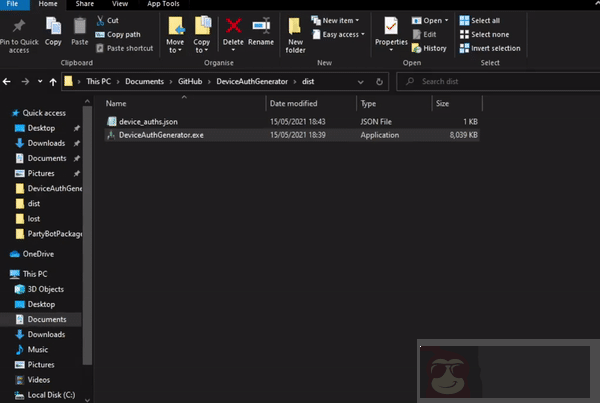Click the Copy icon in Clipboard group
This screenshot has width=600, height=403.
click(53, 27)
